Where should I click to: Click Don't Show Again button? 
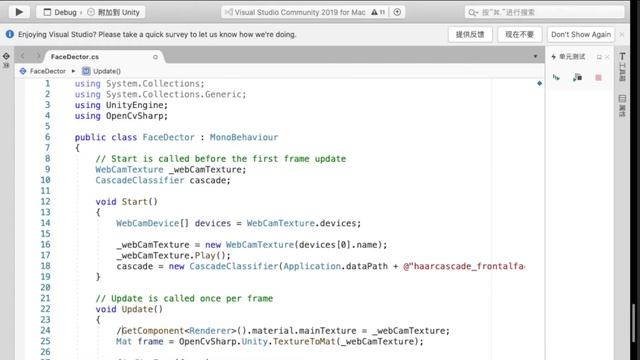[x=581, y=35]
